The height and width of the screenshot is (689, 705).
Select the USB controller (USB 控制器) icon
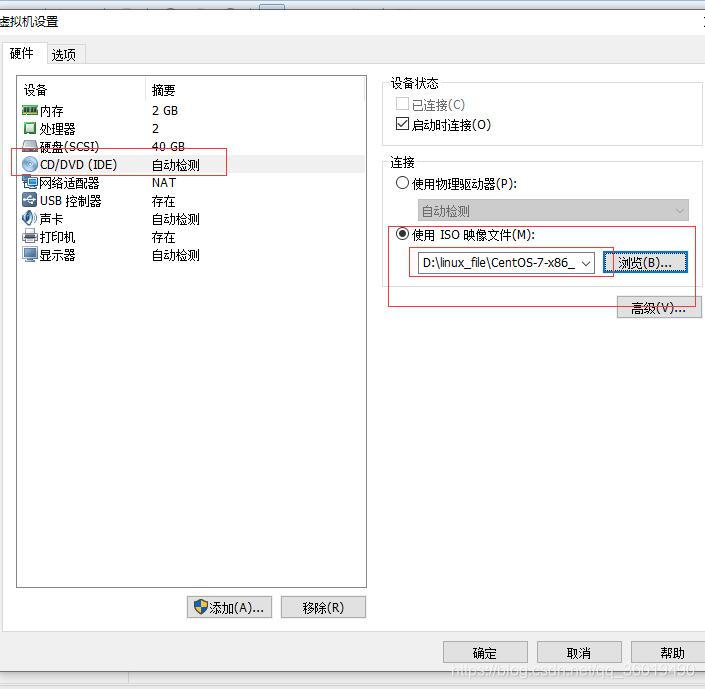[x=30, y=200]
